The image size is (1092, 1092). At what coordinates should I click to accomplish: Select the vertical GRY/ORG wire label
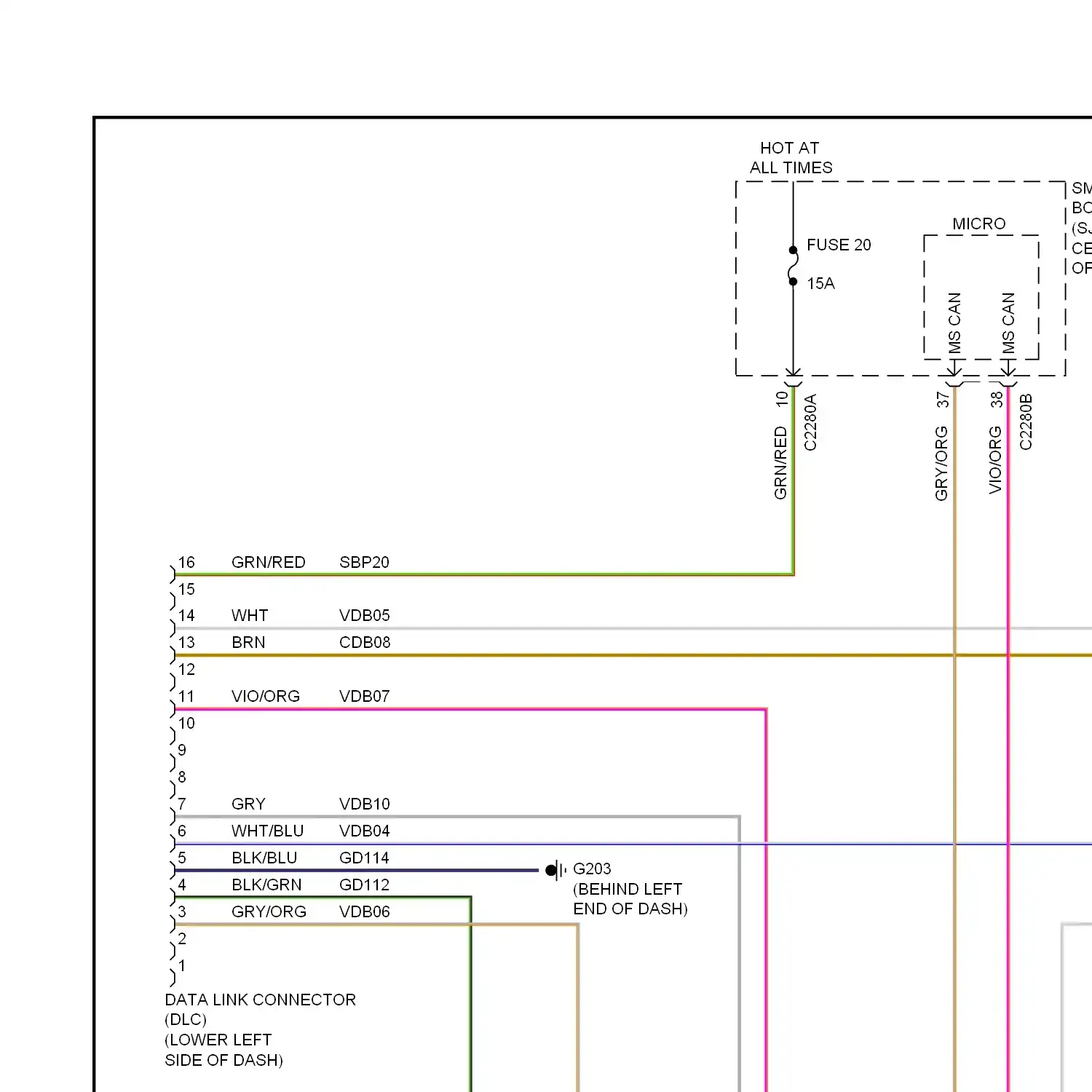click(941, 463)
